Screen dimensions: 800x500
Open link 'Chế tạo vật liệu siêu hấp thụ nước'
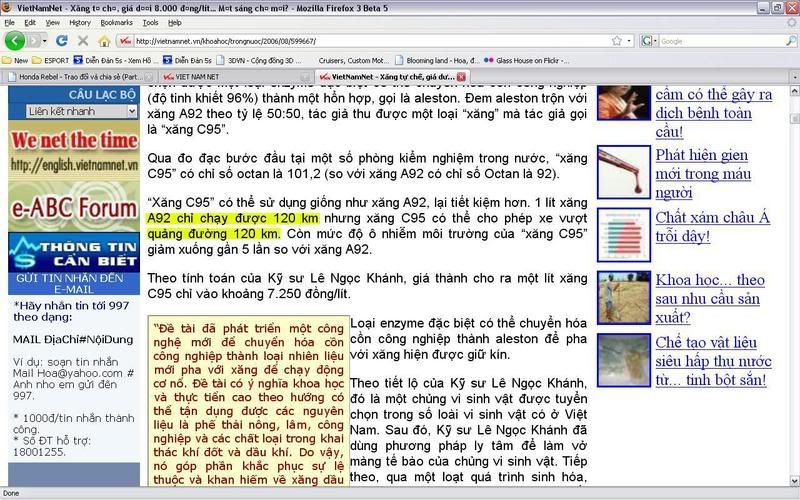coord(713,361)
